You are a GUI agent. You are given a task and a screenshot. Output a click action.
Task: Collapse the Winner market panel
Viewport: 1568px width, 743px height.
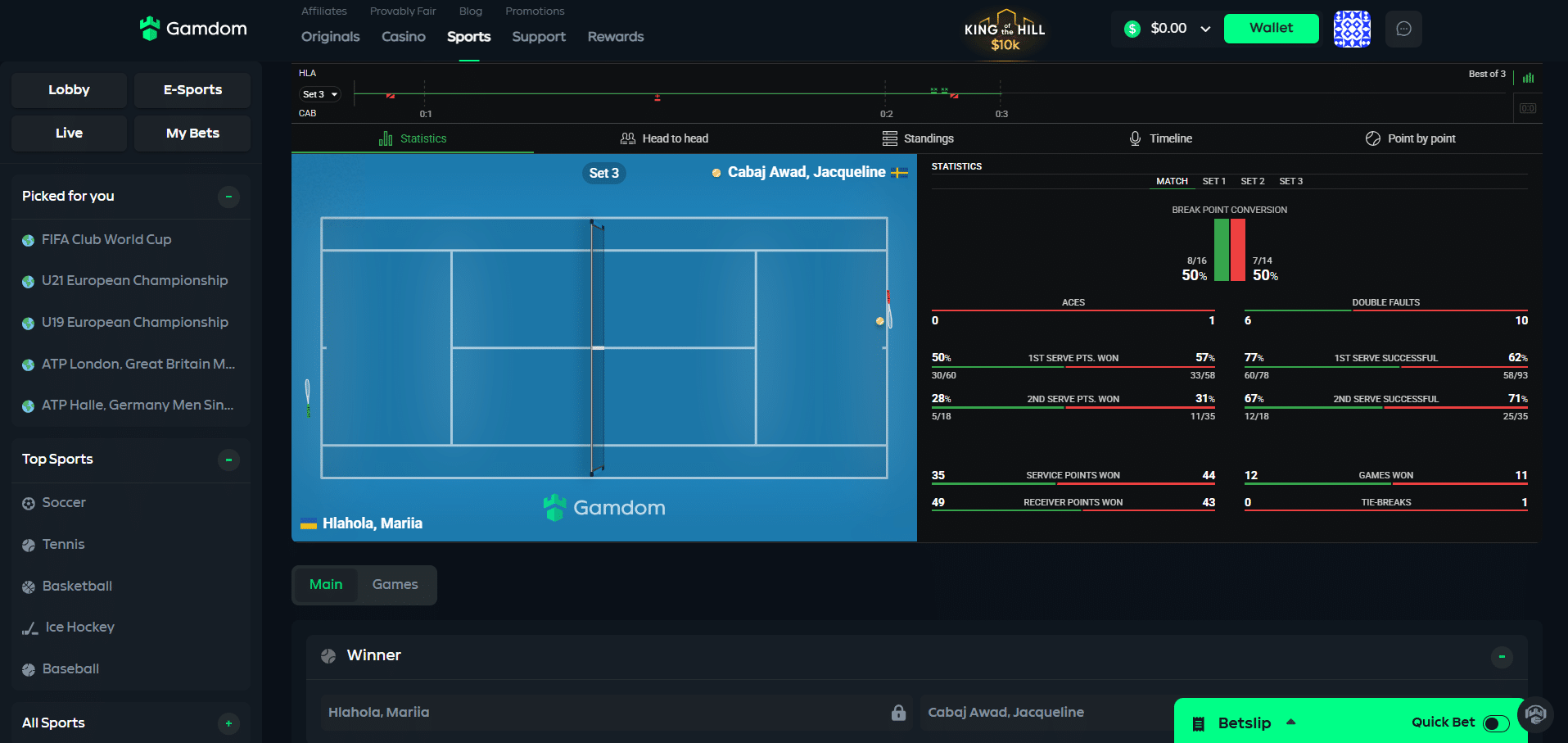(1501, 656)
